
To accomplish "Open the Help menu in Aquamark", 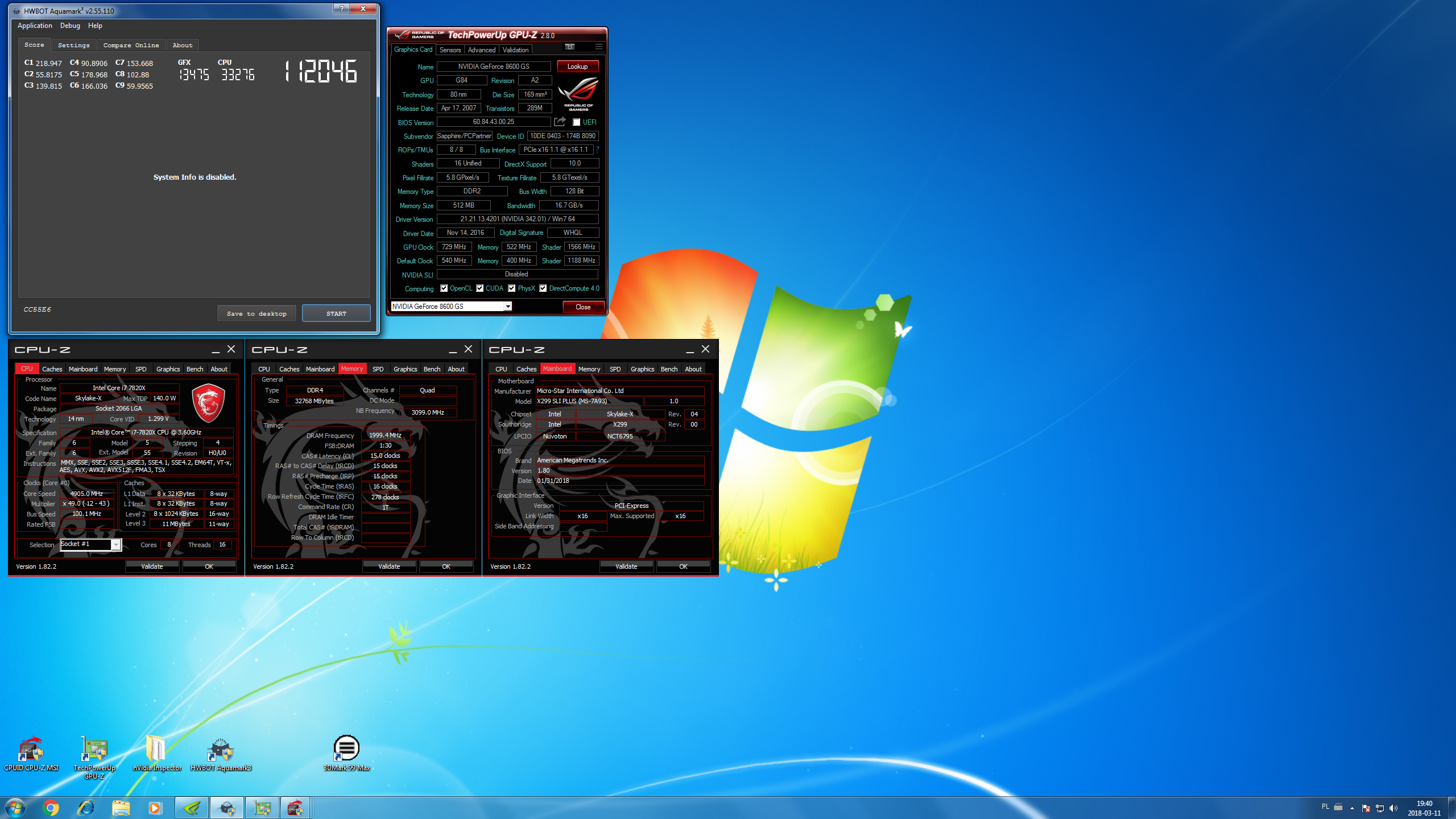I will tap(95, 26).
